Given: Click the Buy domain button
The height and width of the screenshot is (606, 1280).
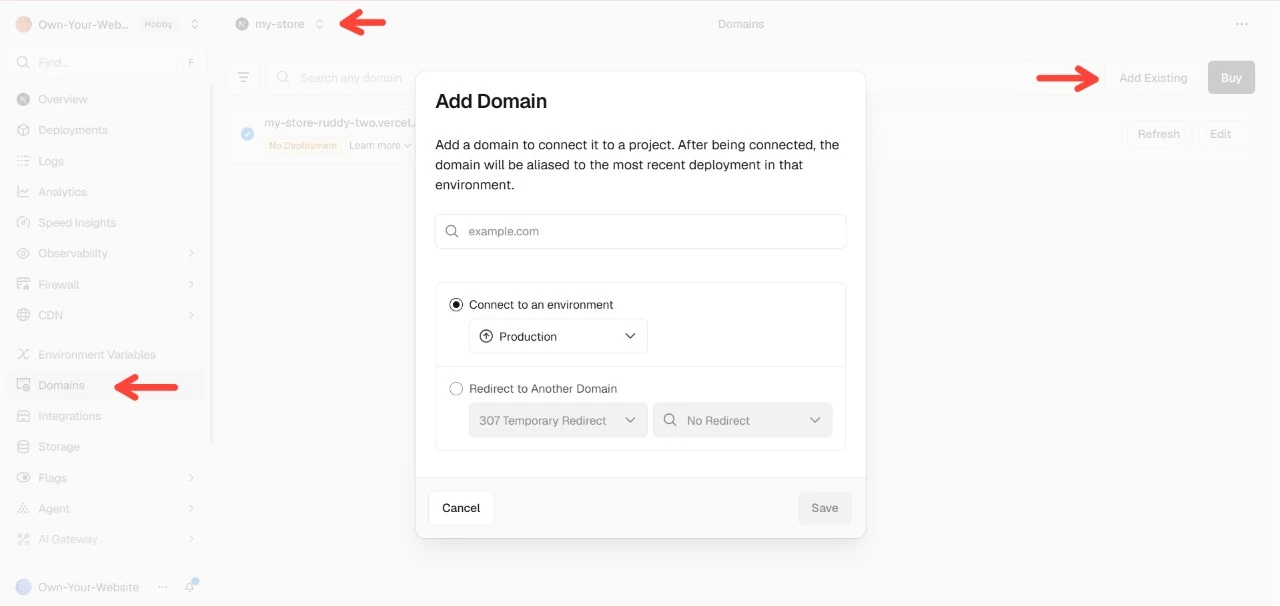Looking at the screenshot, I should (x=1231, y=78).
